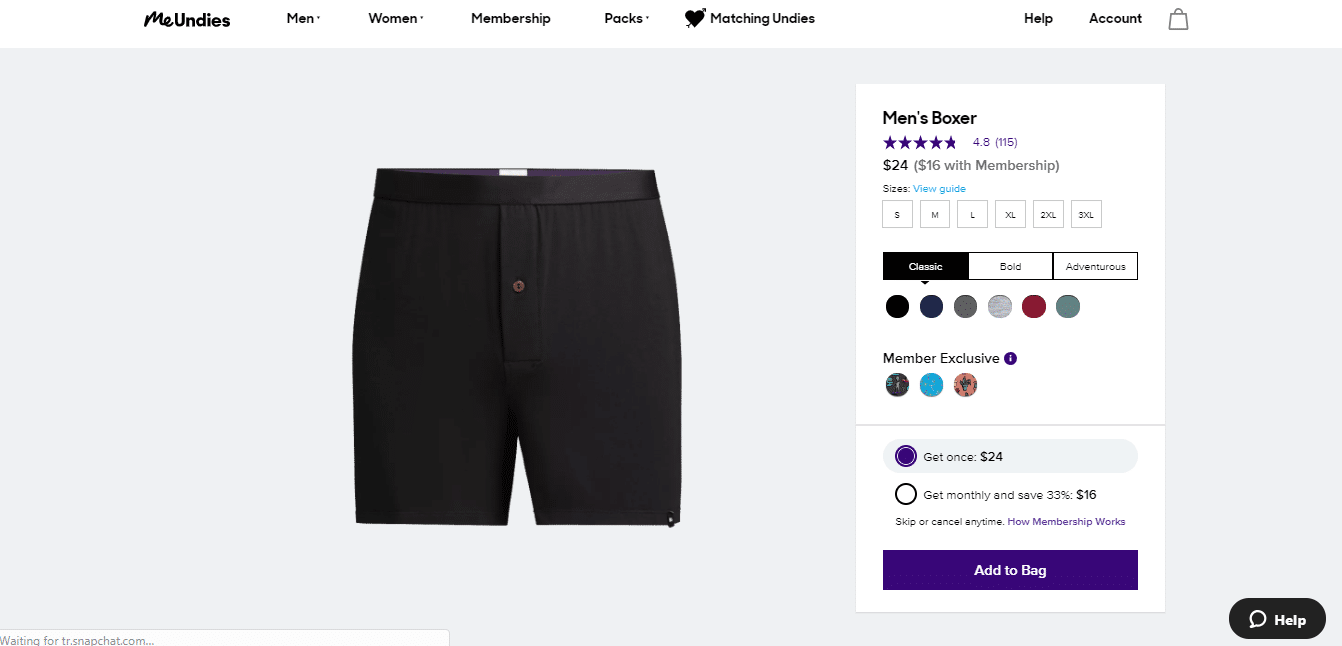Click the Add to Bag button

(x=1010, y=569)
